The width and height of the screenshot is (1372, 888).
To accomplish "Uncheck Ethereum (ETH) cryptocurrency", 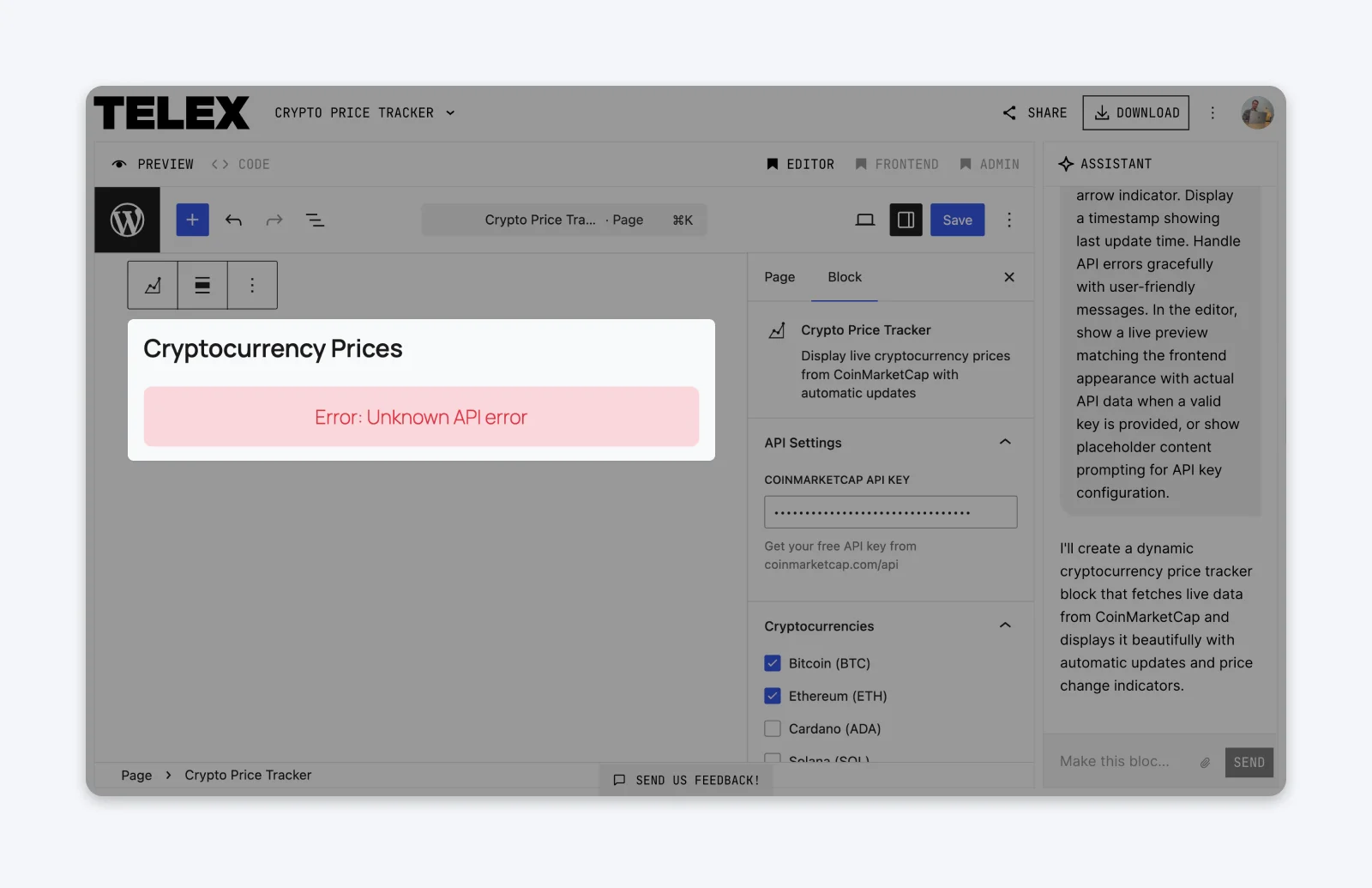I will [x=773, y=696].
